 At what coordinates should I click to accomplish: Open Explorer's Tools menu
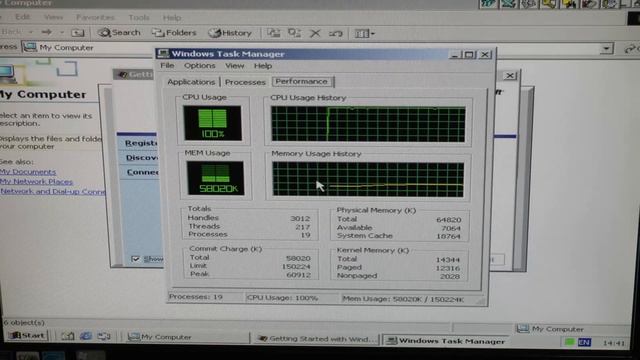(x=139, y=18)
